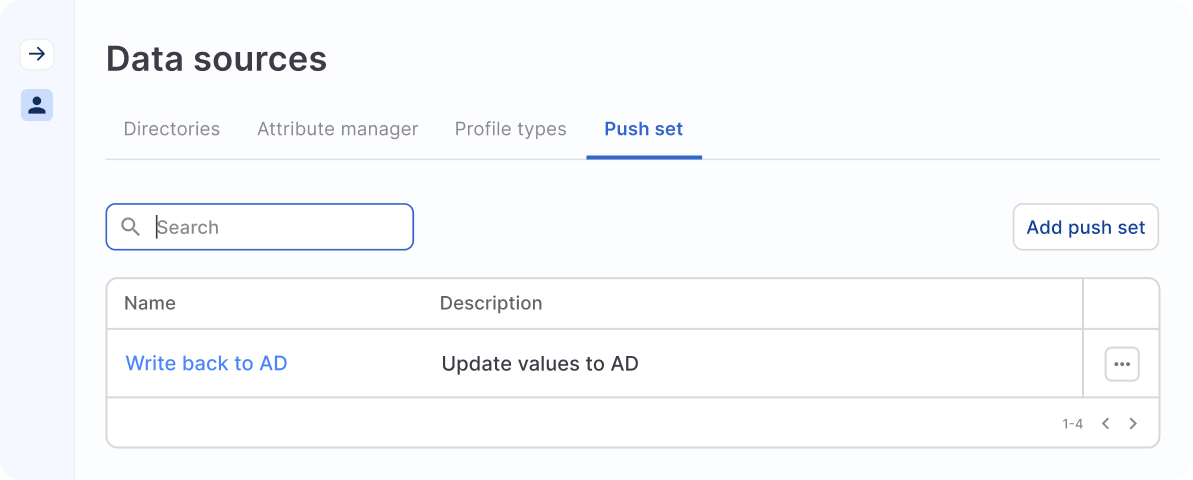Click the Add push set button
The image size is (1193, 480).
click(x=1085, y=227)
